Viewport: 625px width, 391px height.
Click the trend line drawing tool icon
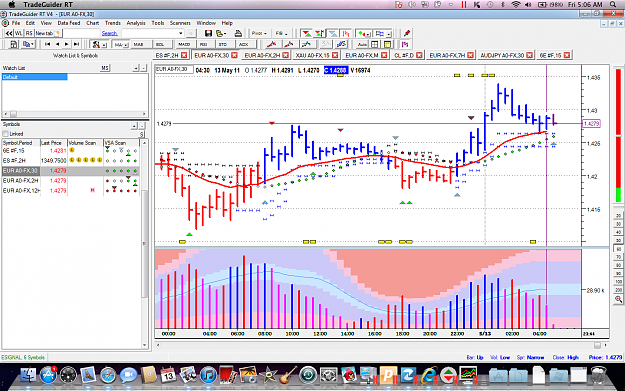tap(271, 44)
